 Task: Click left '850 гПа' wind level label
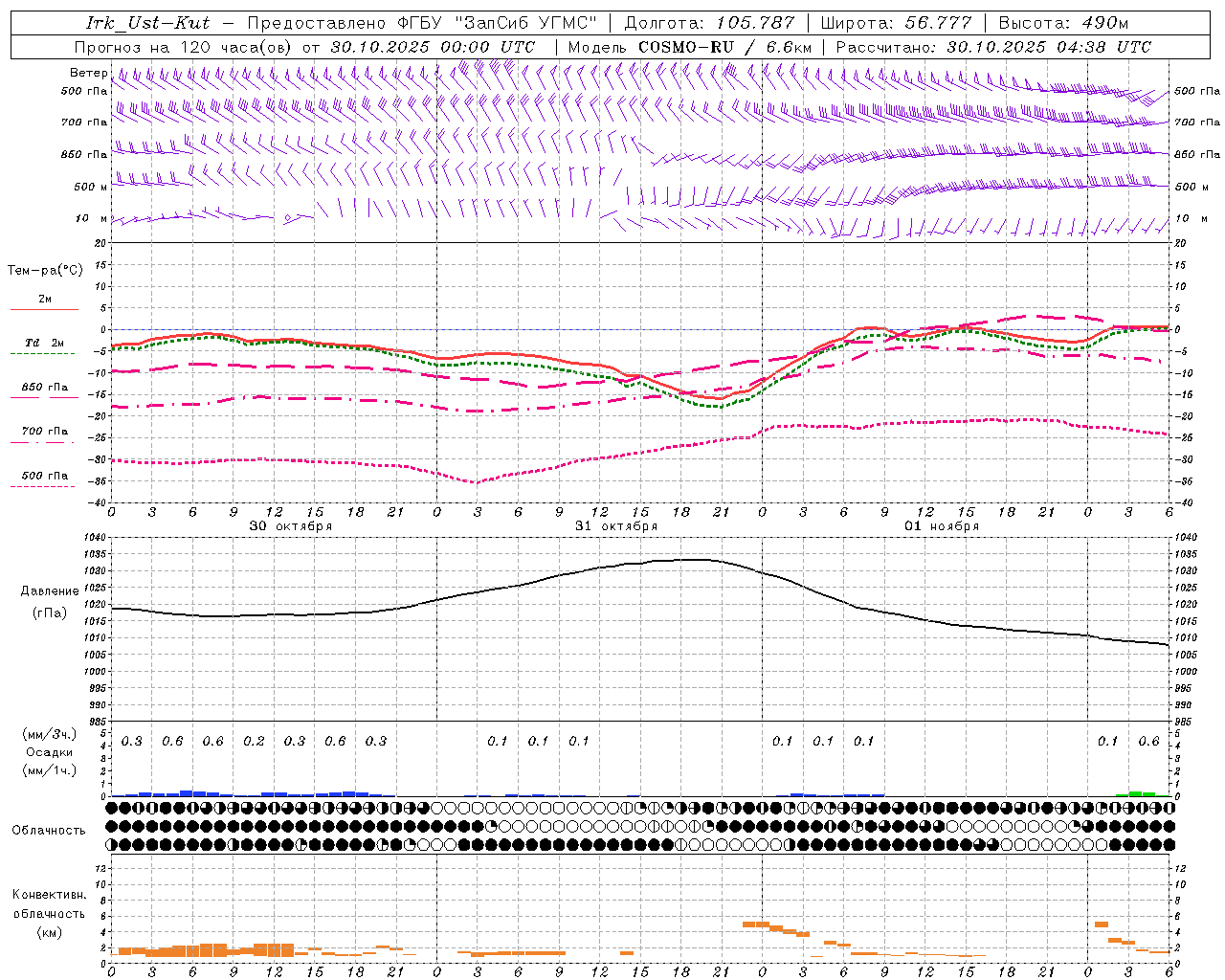(84, 154)
